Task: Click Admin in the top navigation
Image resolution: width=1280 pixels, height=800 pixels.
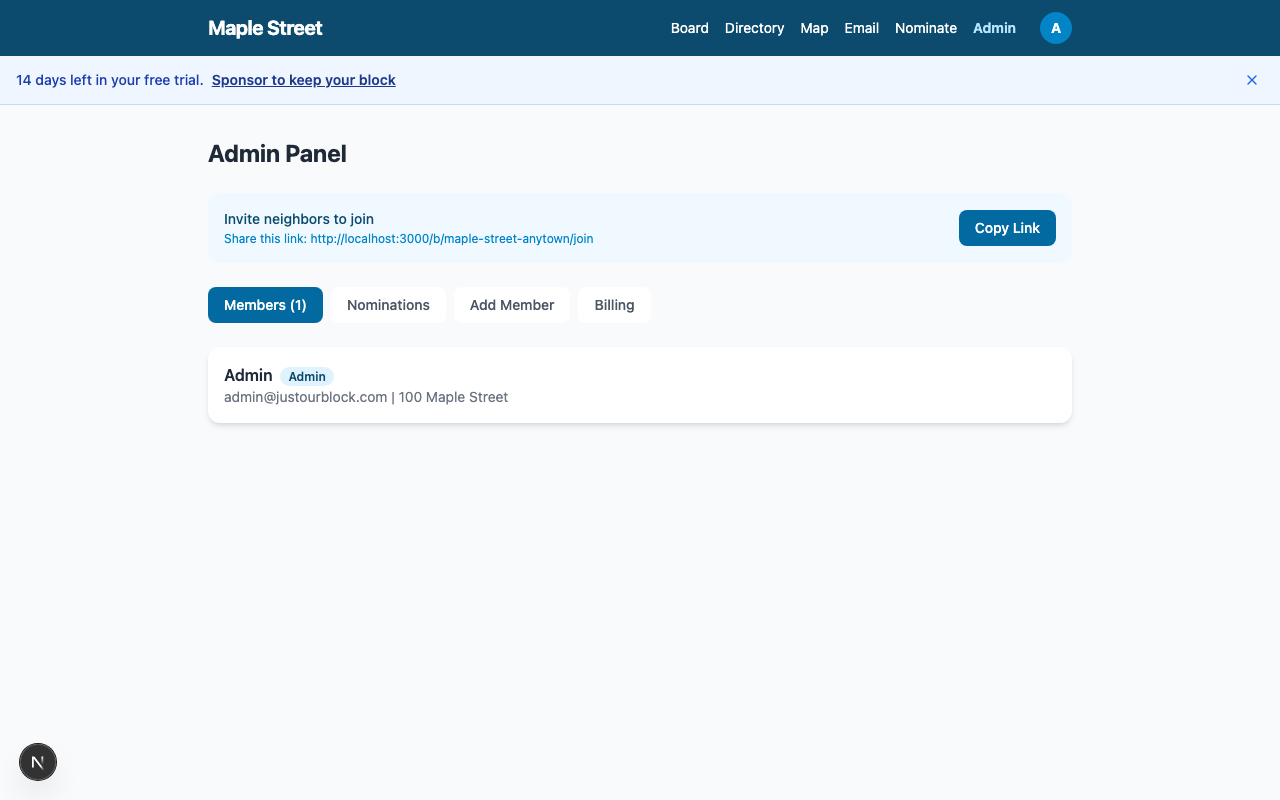Action: click(994, 28)
